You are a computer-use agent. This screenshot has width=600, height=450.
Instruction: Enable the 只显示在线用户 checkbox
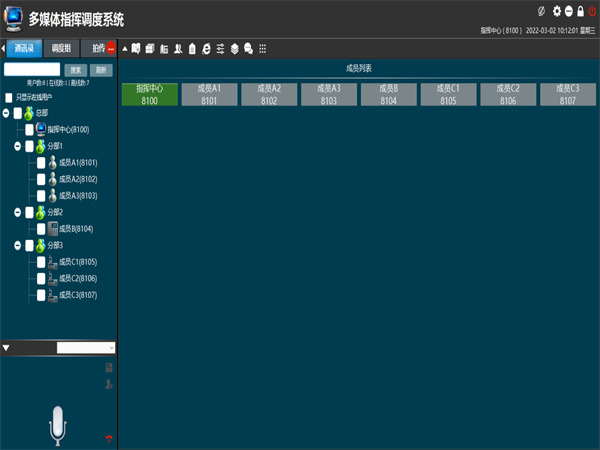click(9, 97)
